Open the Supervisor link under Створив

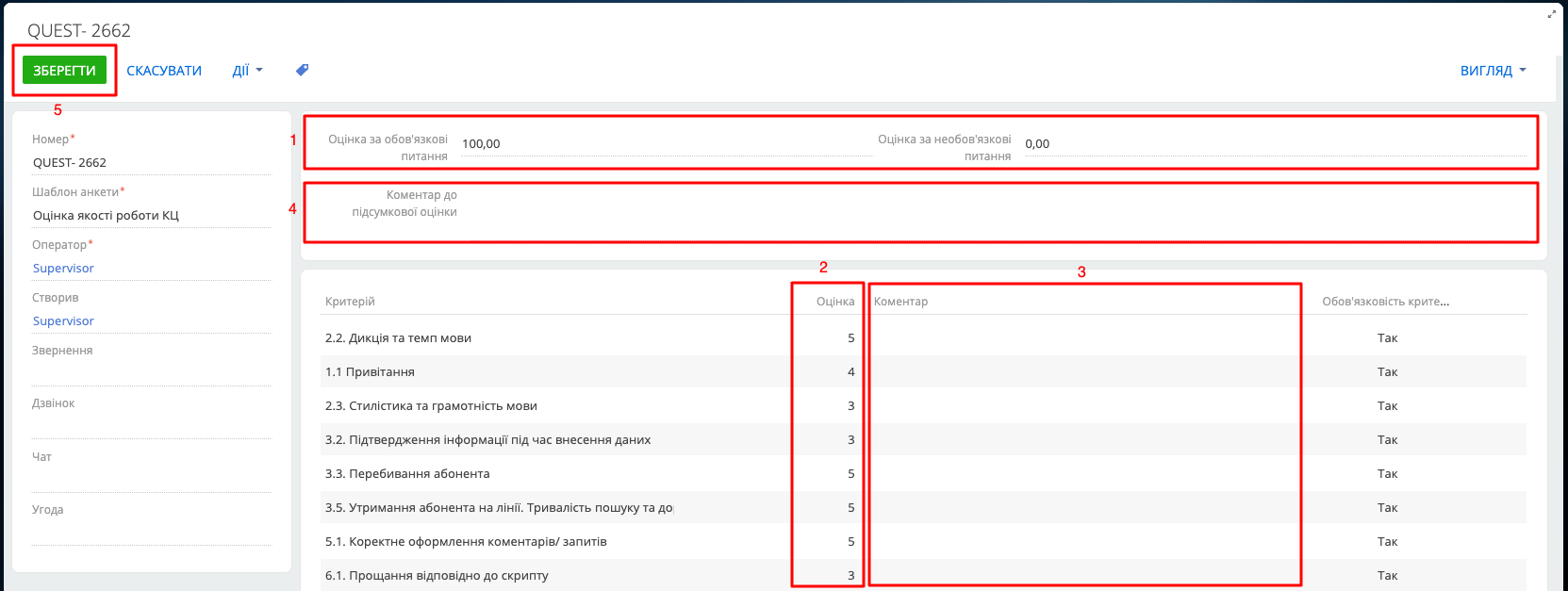63,320
